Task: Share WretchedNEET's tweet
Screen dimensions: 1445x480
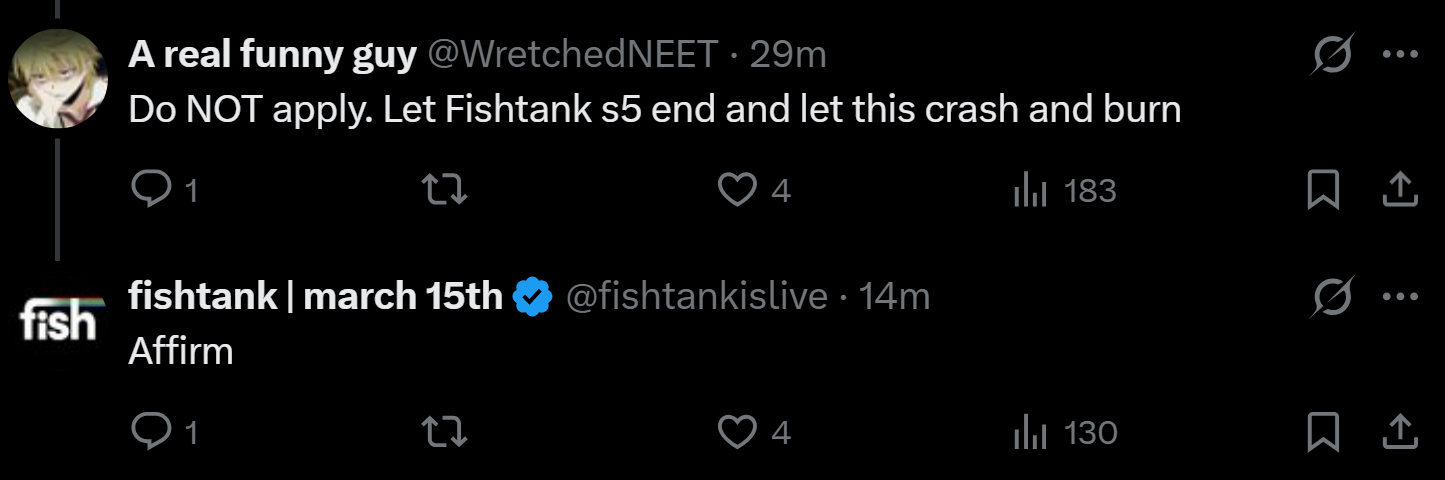Action: [x=1400, y=190]
